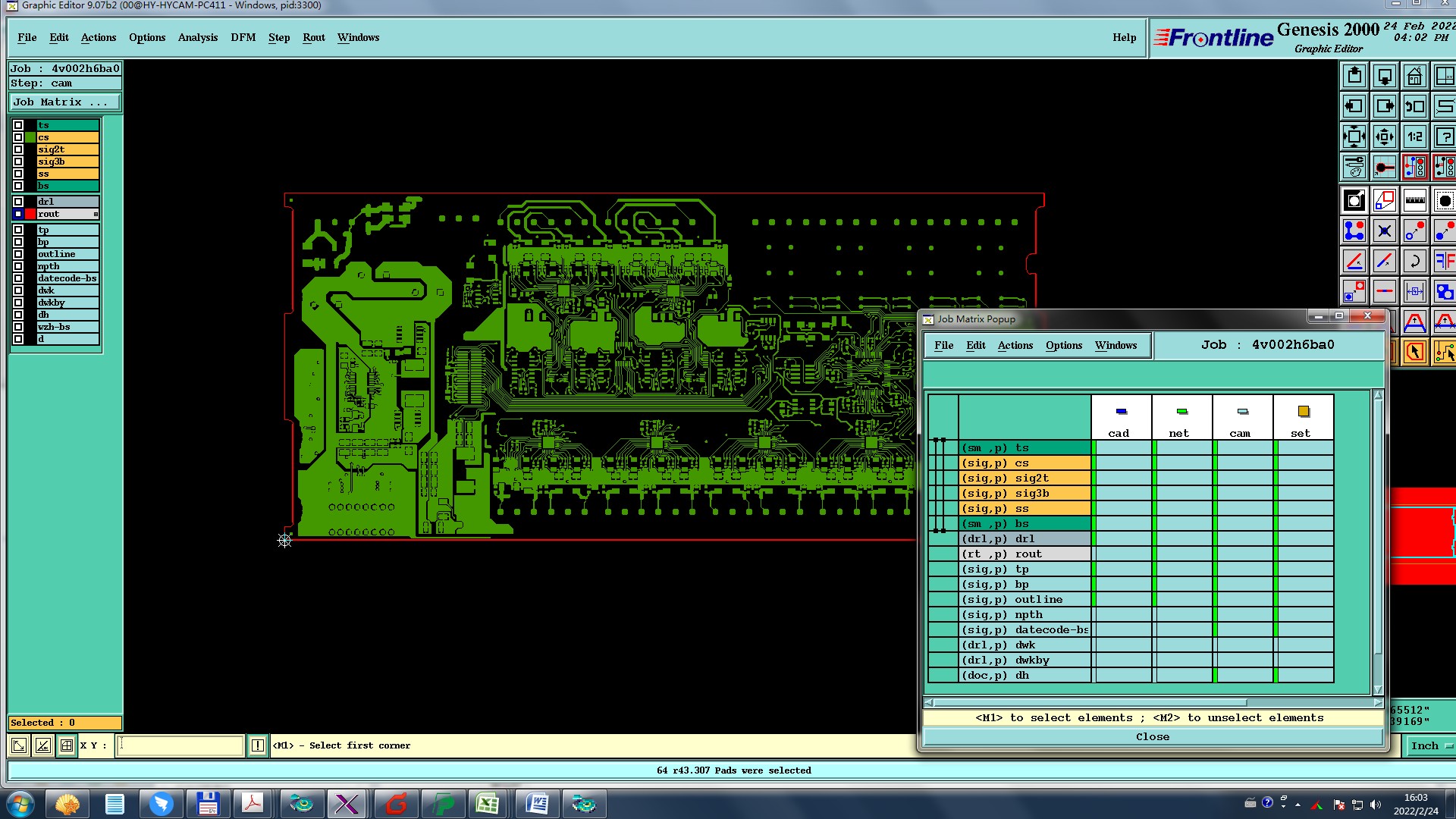Image resolution: width=1456 pixels, height=819 pixels.
Task: Open the DFM menu
Action: coord(243,37)
